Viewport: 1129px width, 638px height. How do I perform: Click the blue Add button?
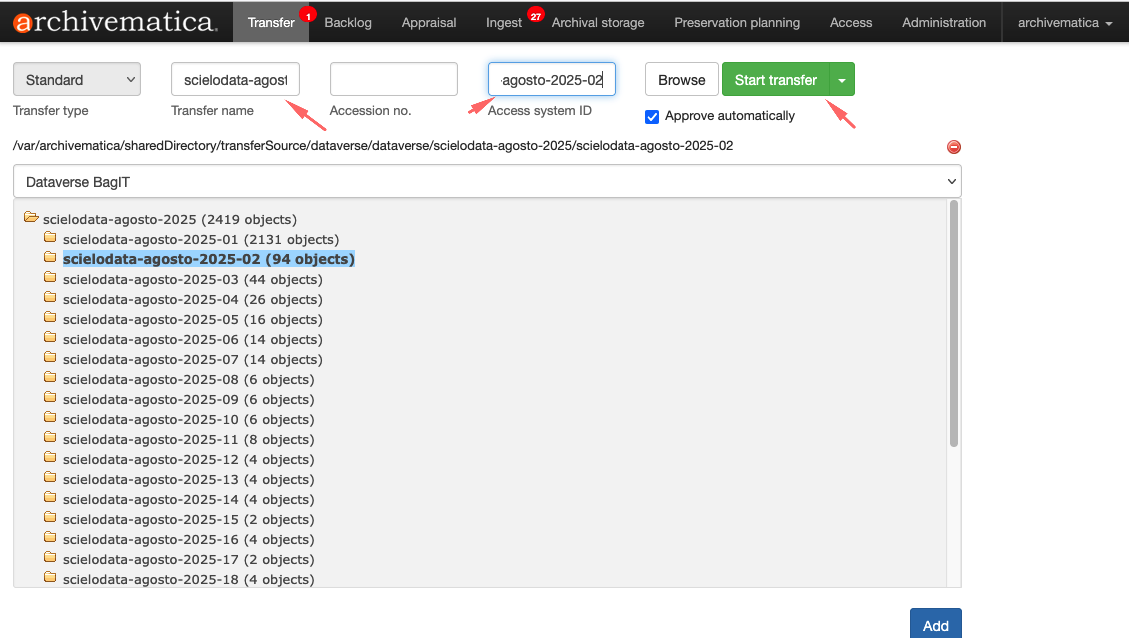tap(935, 625)
